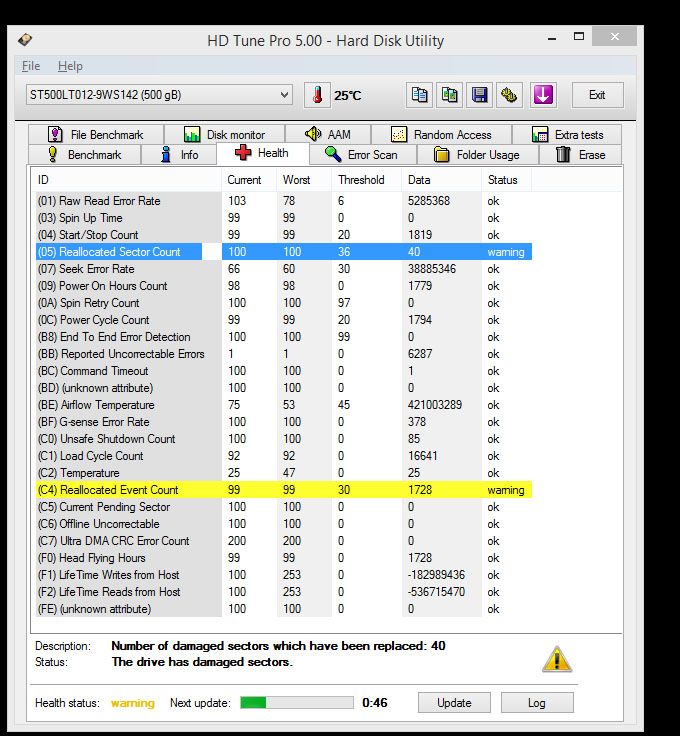Click the Update button
Image resolution: width=680 pixels, height=736 pixels.
pyautogui.click(x=454, y=703)
